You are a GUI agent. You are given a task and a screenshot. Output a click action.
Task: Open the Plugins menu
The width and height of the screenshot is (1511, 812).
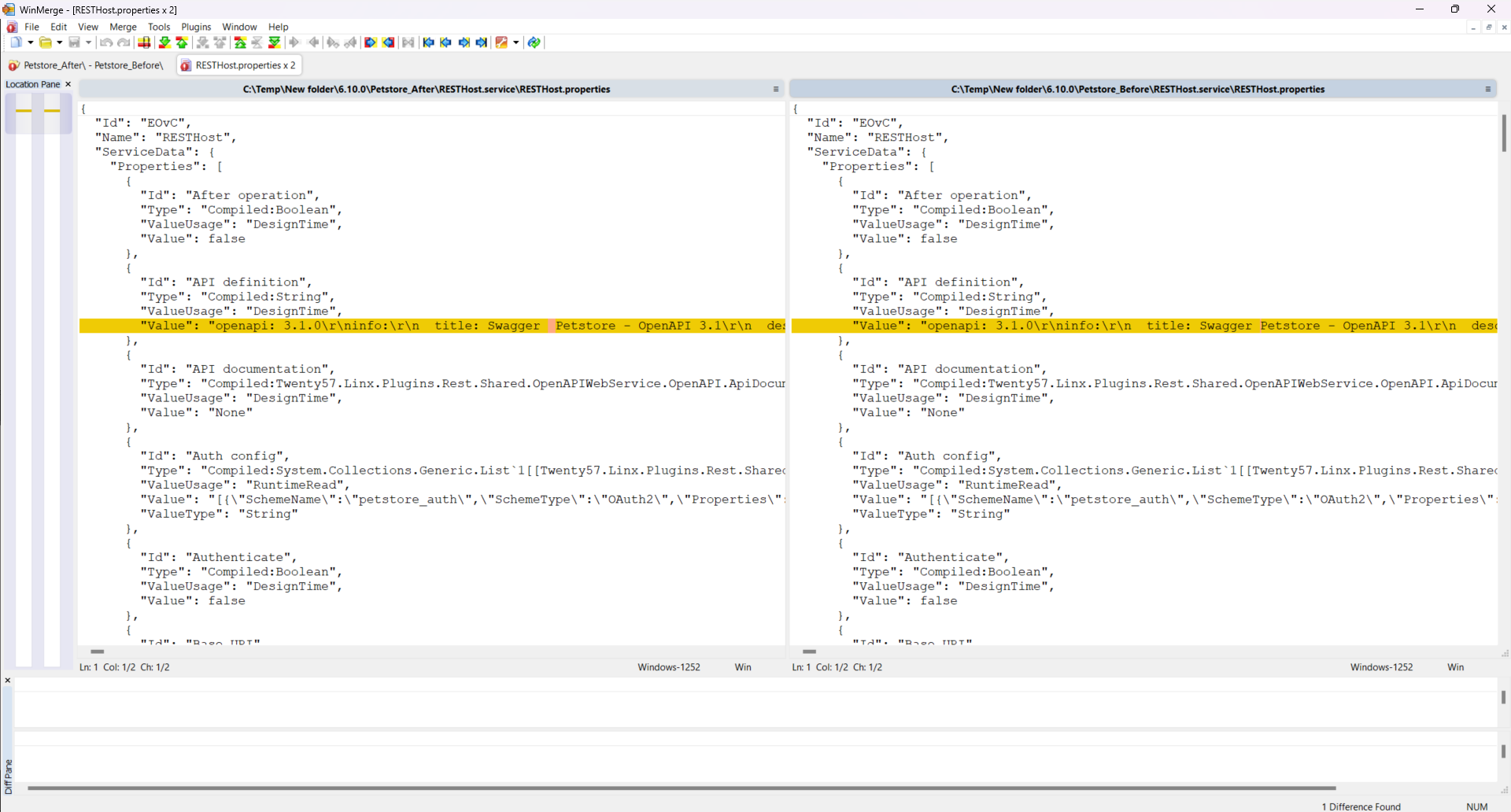click(x=196, y=27)
